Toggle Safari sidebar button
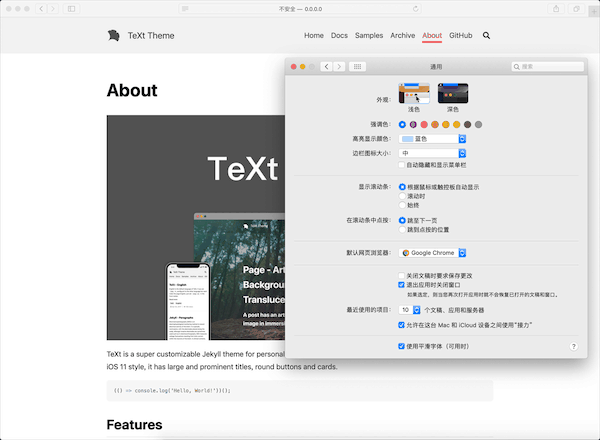 (x=71, y=8)
